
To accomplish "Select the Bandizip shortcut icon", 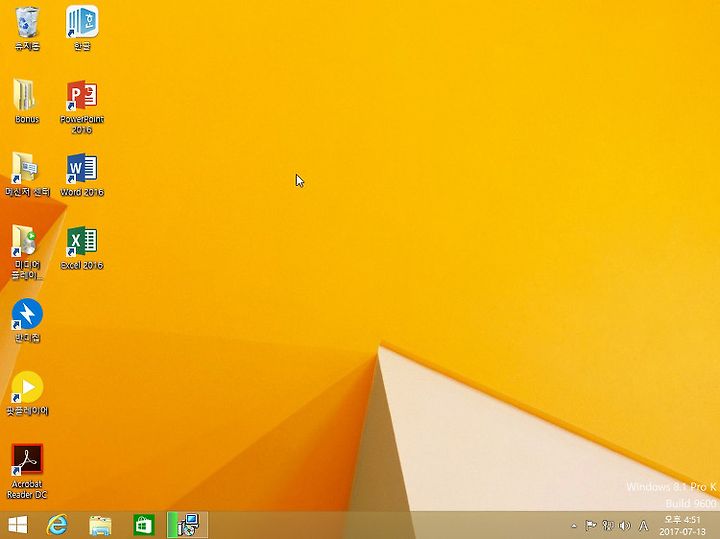I will tap(27, 320).
